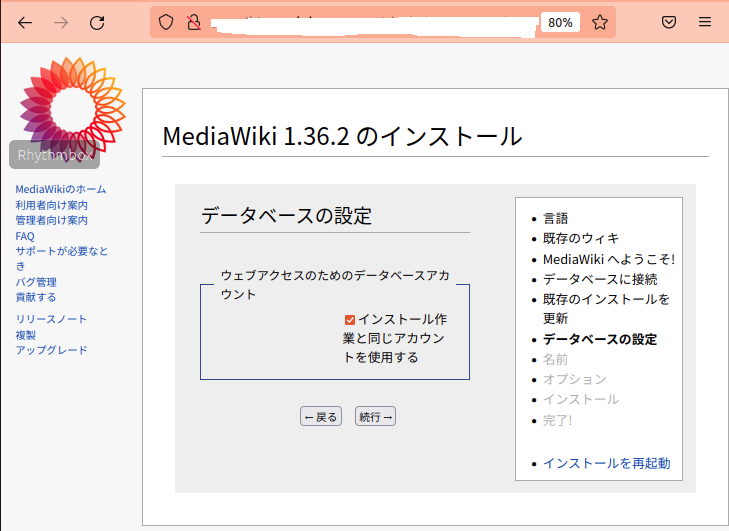Image resolution: width=729 pixels, height=531 pixels.
Task: Click the 続行→ continue button
Action: pos(375,417)
